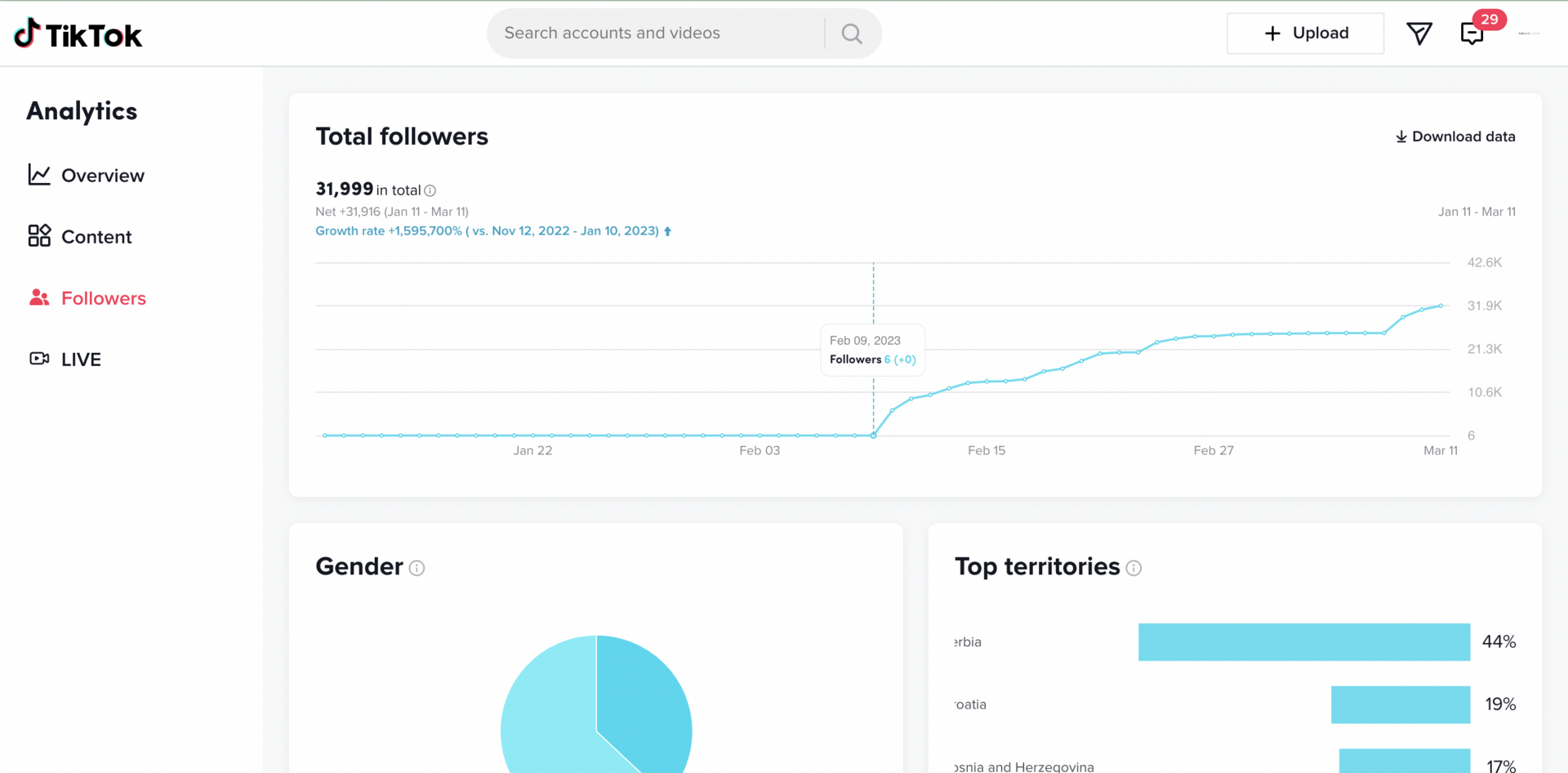The height and width of the screenshot is (773, 1568).
Task: Open the Content analytics tab
Action: 80,236
